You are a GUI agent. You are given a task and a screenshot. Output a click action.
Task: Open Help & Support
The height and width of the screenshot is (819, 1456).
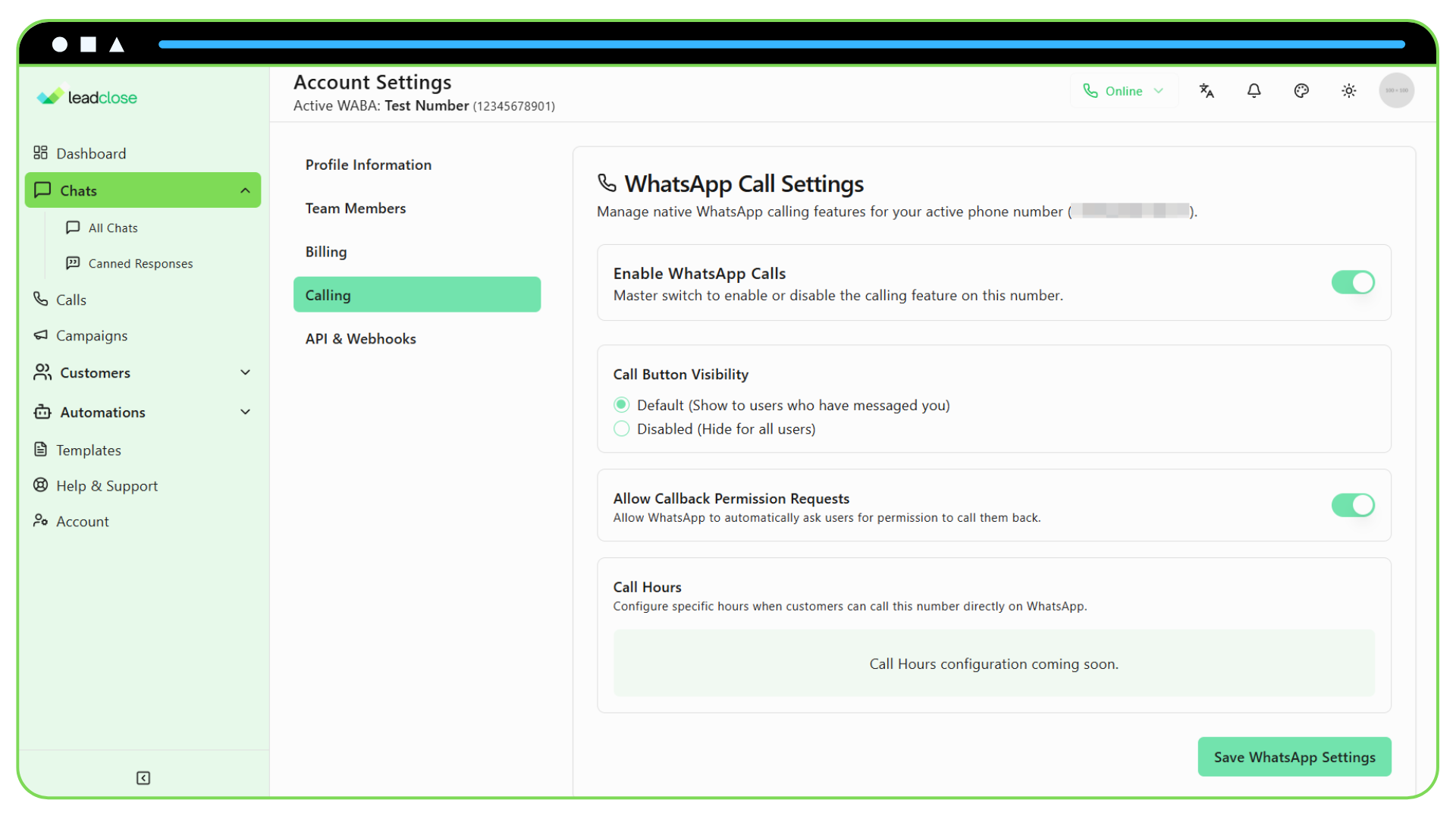(x=96, y=485)
